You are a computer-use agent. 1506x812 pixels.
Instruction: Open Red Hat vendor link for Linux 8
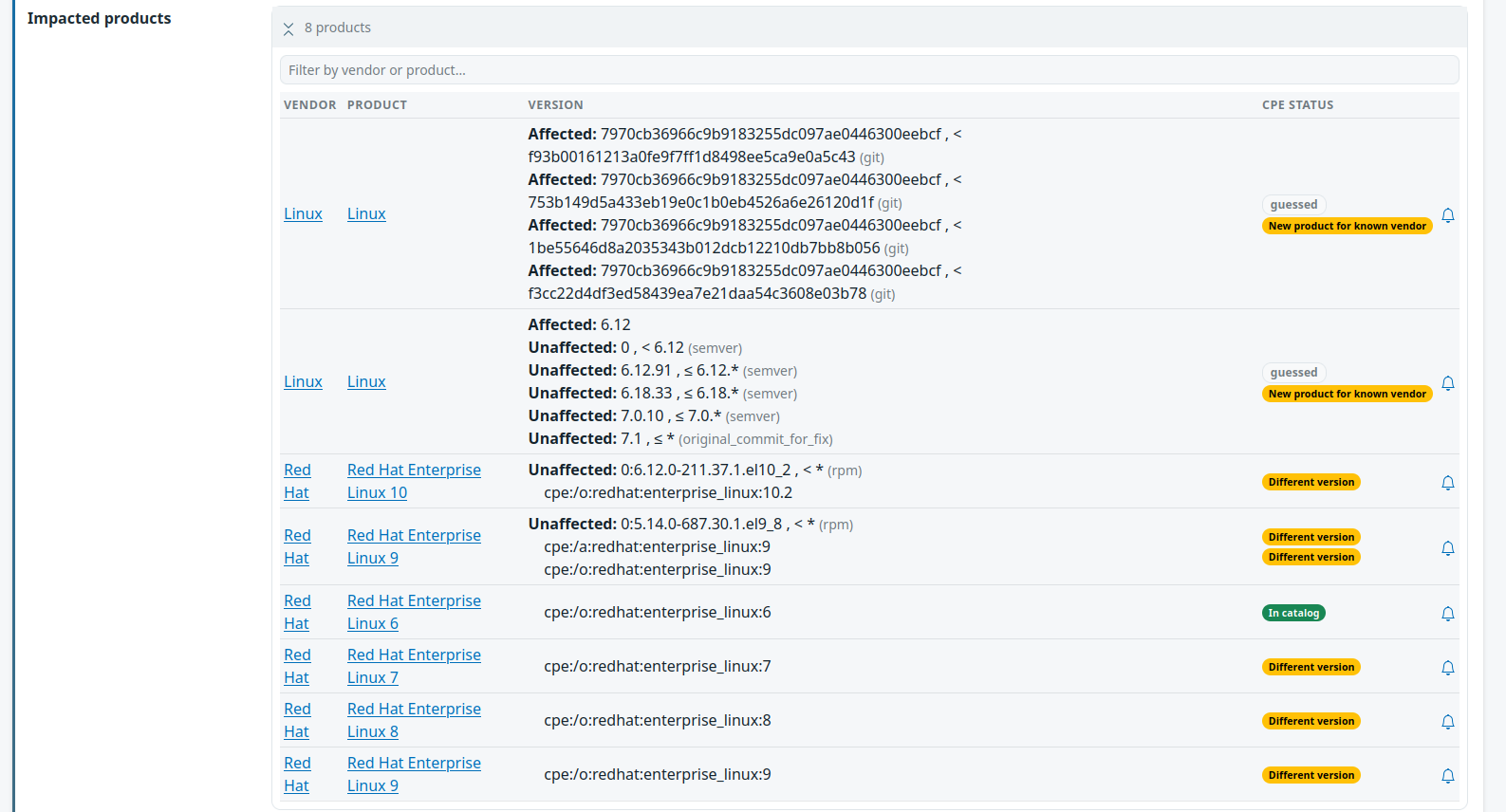297,720
